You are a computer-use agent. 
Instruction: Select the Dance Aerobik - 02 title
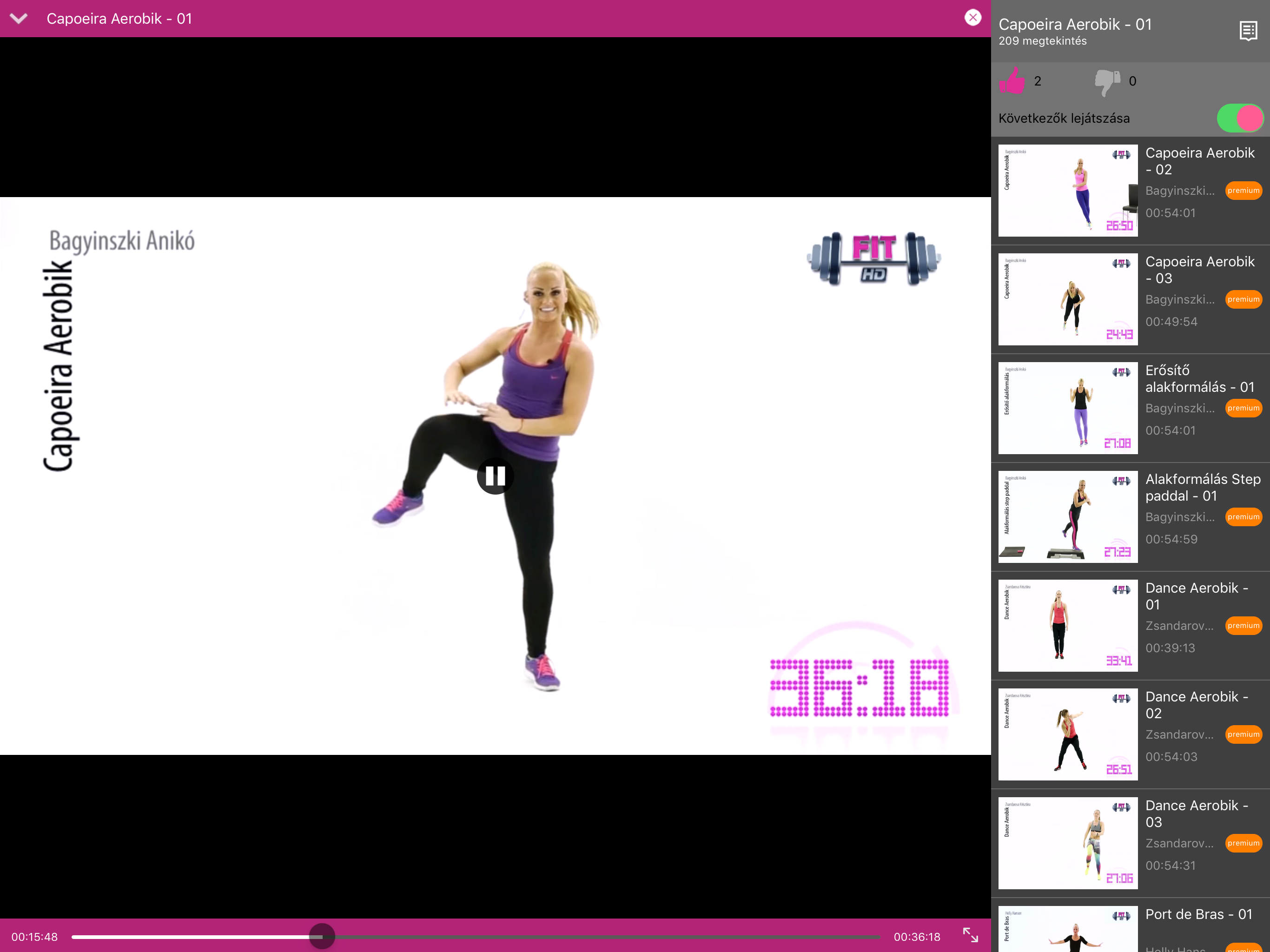click(1197, 705)
